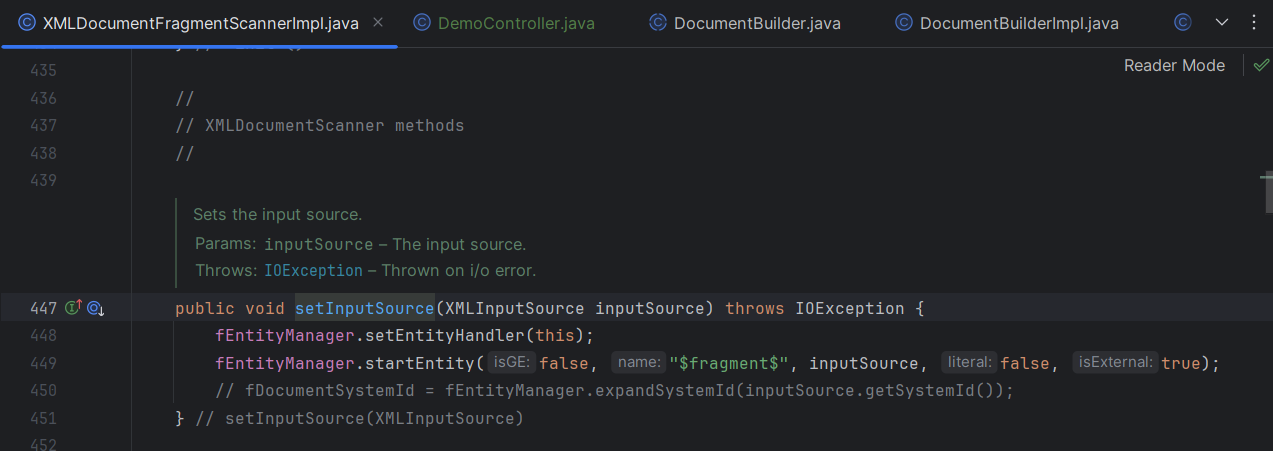Click the class icon on DocumentBuilder.java tab
Viewport: 1273px width, 451px height.
[x=658, y=22]
